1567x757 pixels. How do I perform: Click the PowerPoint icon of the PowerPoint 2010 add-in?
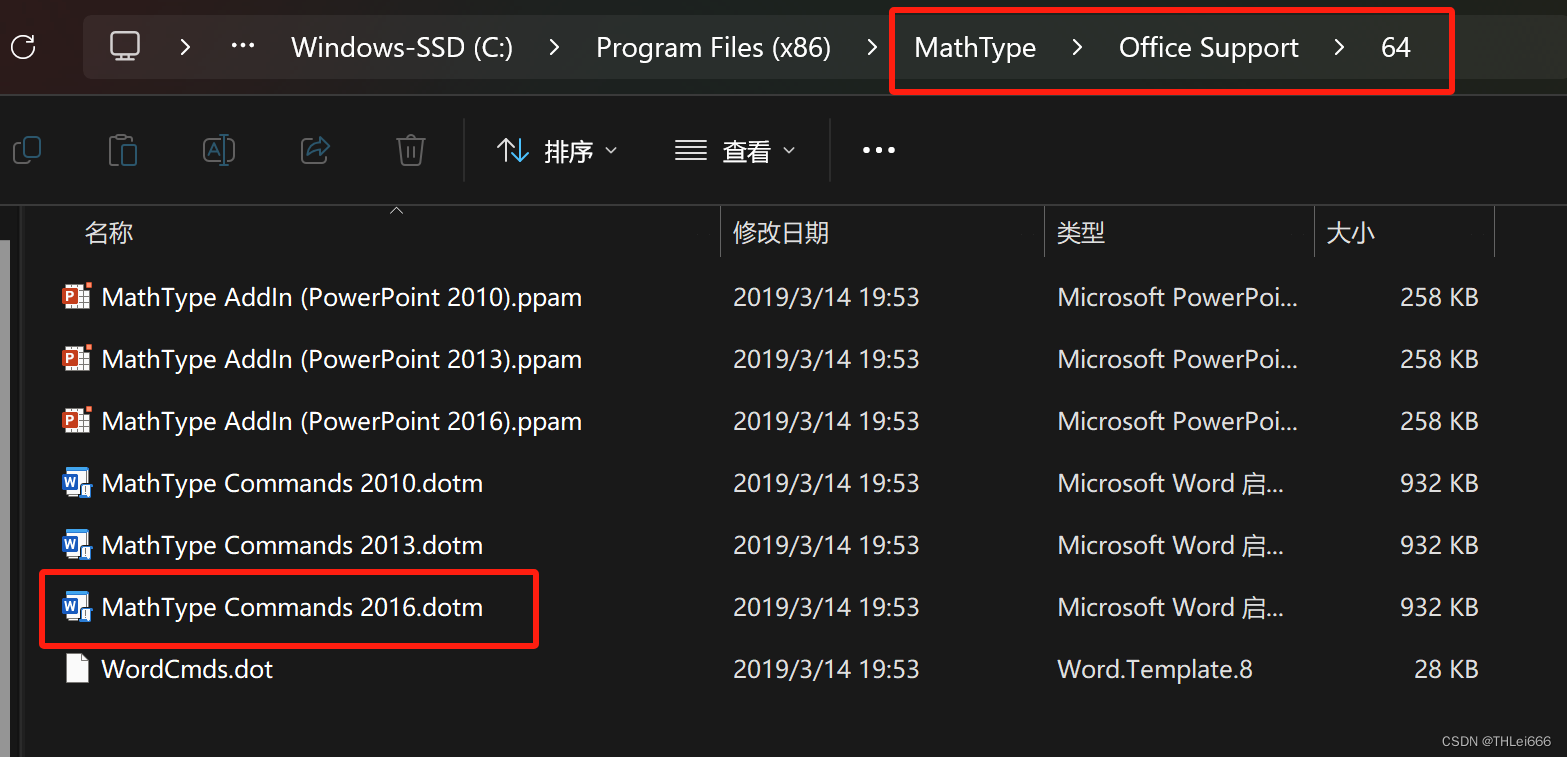coord(77,297)
